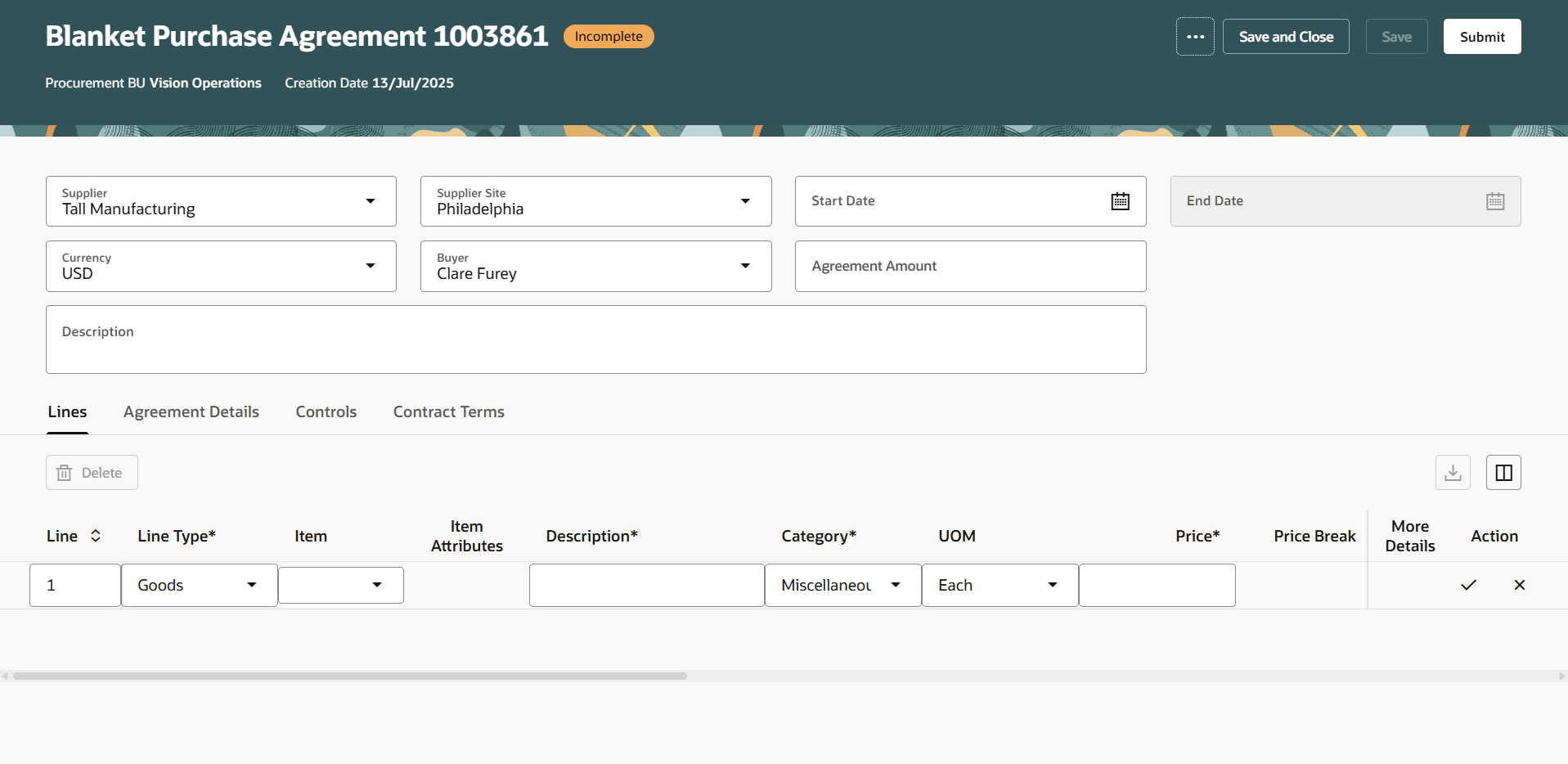The image size is (1568, 764).
Task: Click the Blanket Purchase Agreement 1003861 title
Action: [297, 36]
